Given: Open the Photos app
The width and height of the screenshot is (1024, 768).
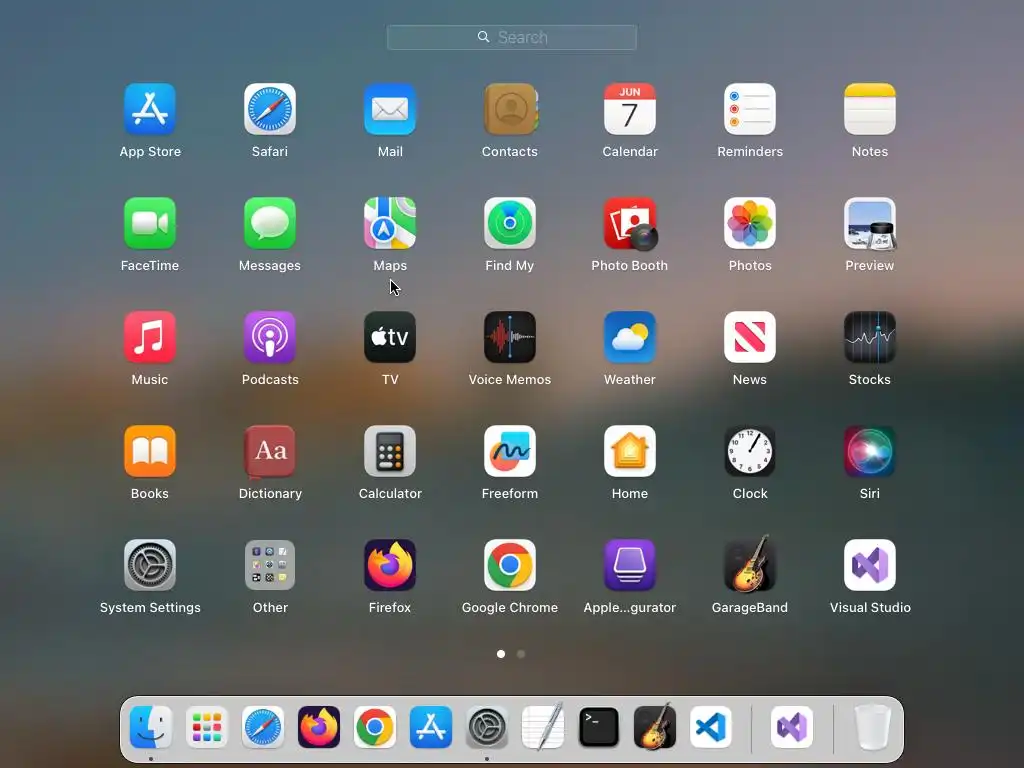Looking at the screenshot, I should point(750,223).
